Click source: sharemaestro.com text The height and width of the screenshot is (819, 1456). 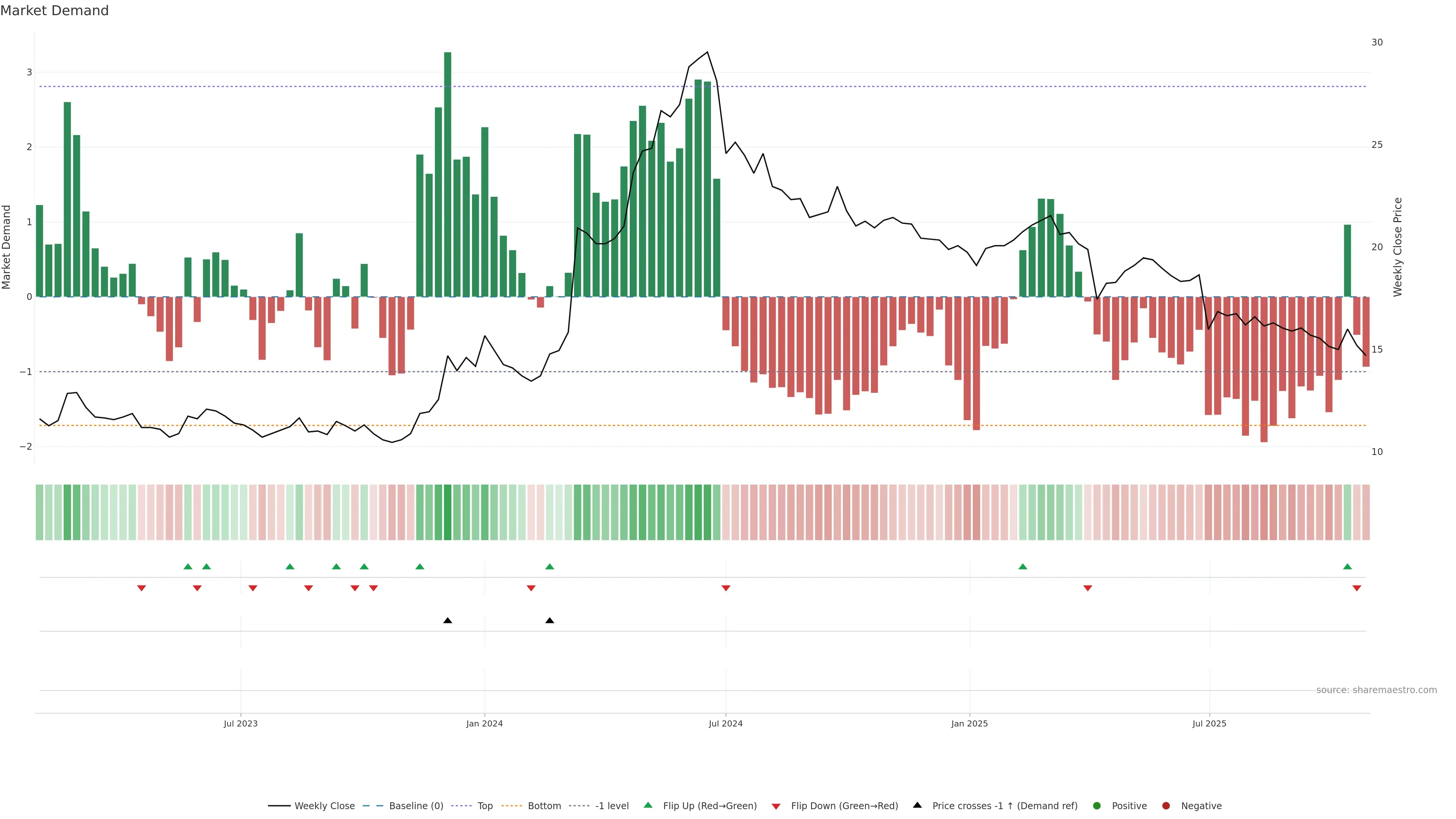pyautogui.click(x=1376, y=690)
